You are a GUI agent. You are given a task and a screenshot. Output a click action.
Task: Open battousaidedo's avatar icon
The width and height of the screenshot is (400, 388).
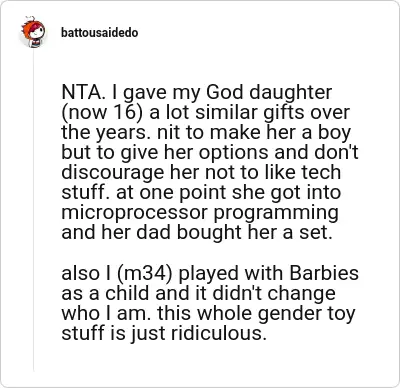(x=33, y=32)
